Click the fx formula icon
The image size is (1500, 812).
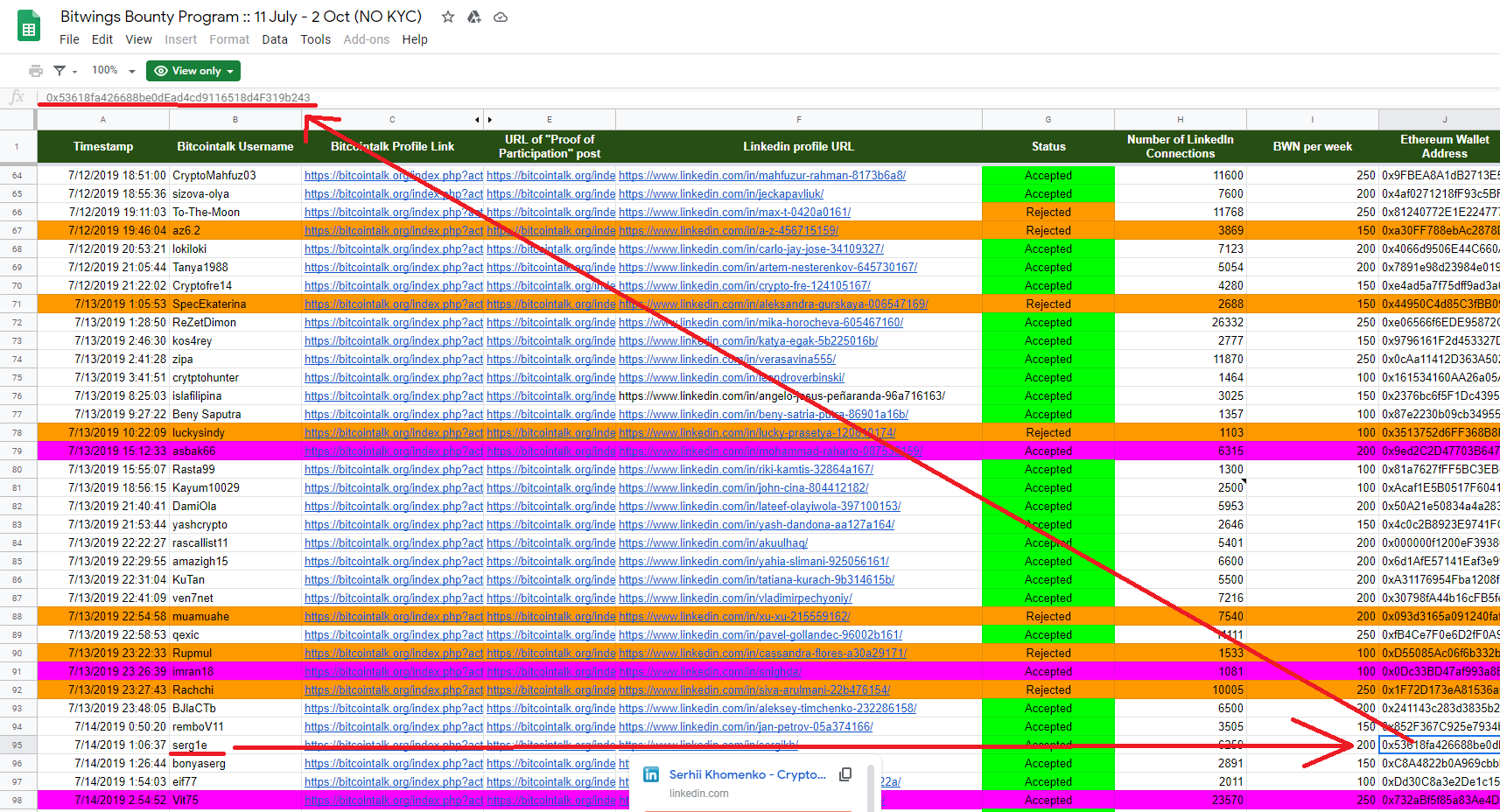click(18, 97)
